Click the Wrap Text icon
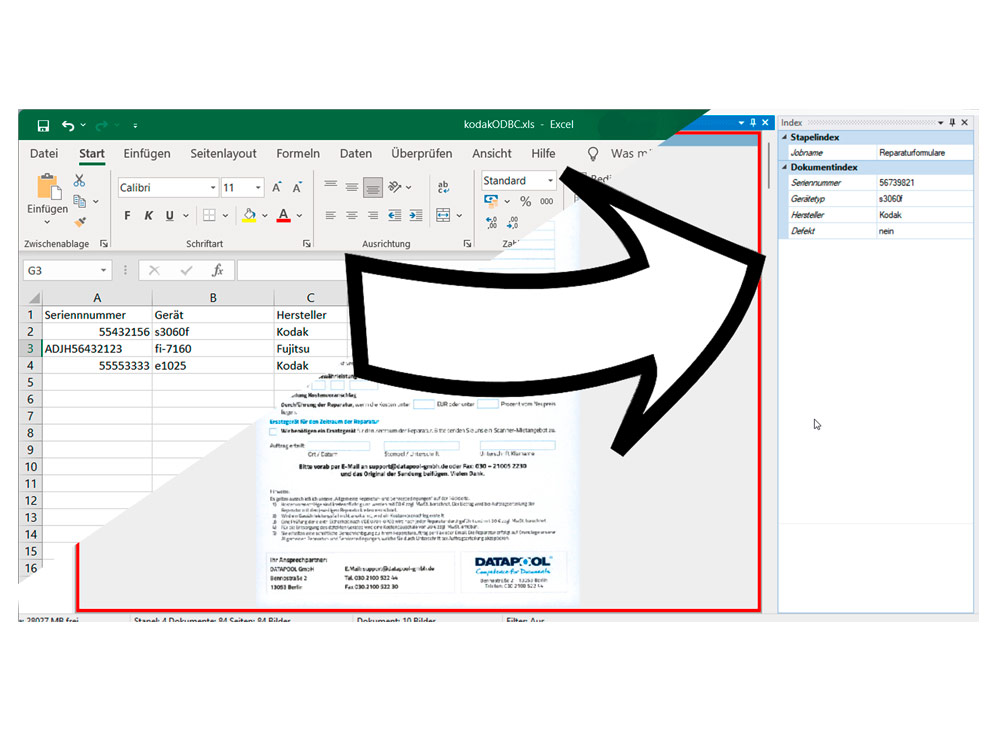This screenshot has height=729, width=1000. [443, 187]
